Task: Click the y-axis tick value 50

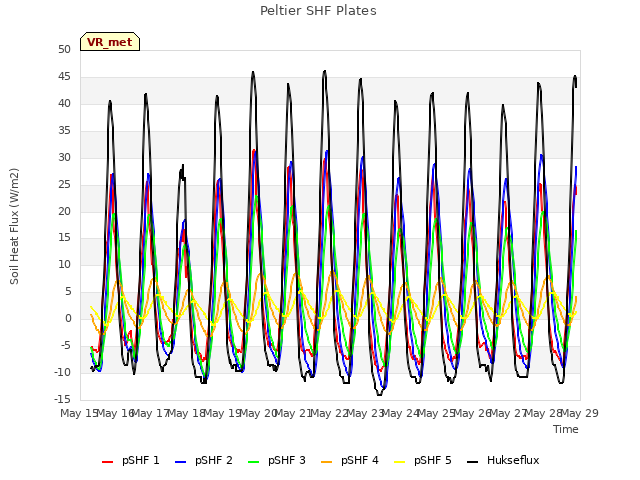Action: [x=64, y=49]
